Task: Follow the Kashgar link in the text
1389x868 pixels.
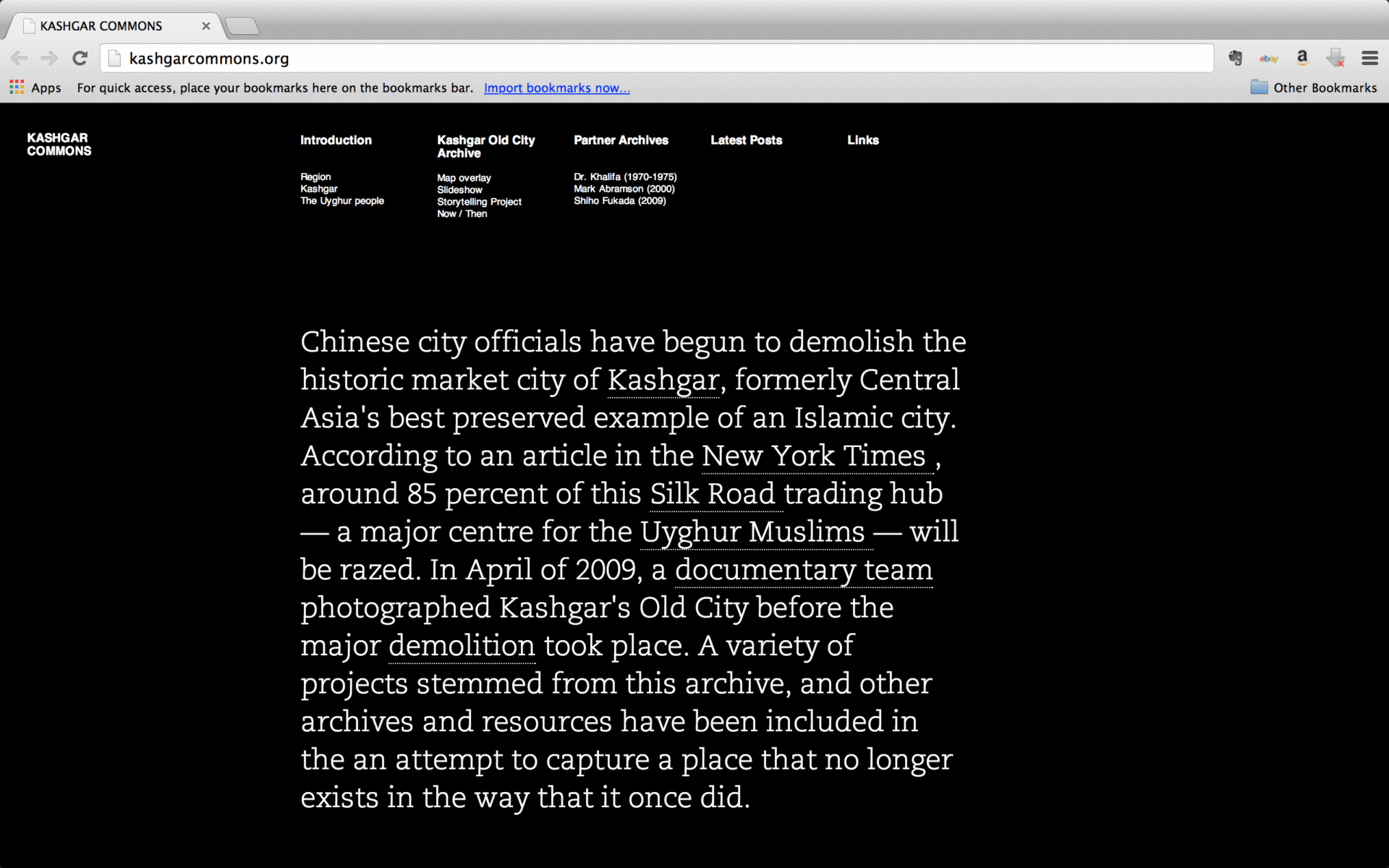Action: 662,379
